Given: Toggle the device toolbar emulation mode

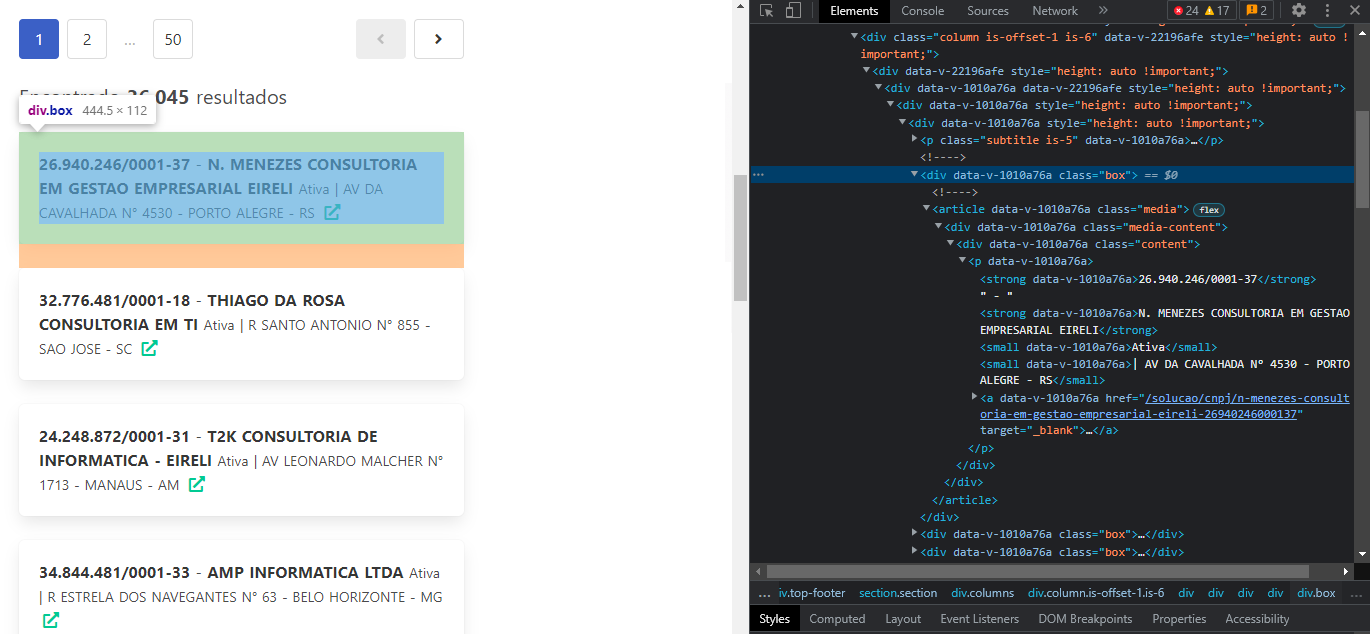Looking at the screenshot, I should pos(791,11).
